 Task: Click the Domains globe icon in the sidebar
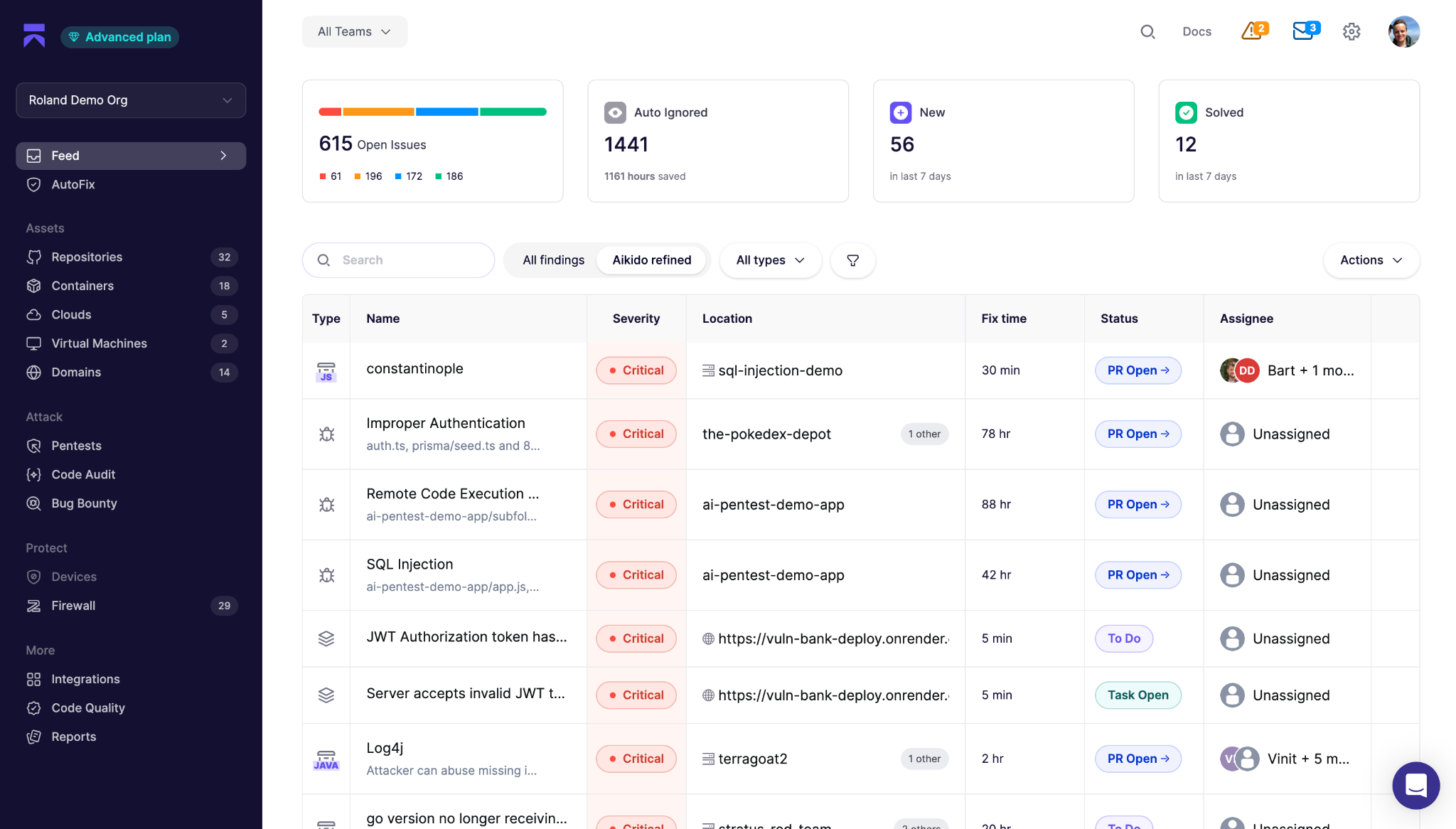point(33,372)
